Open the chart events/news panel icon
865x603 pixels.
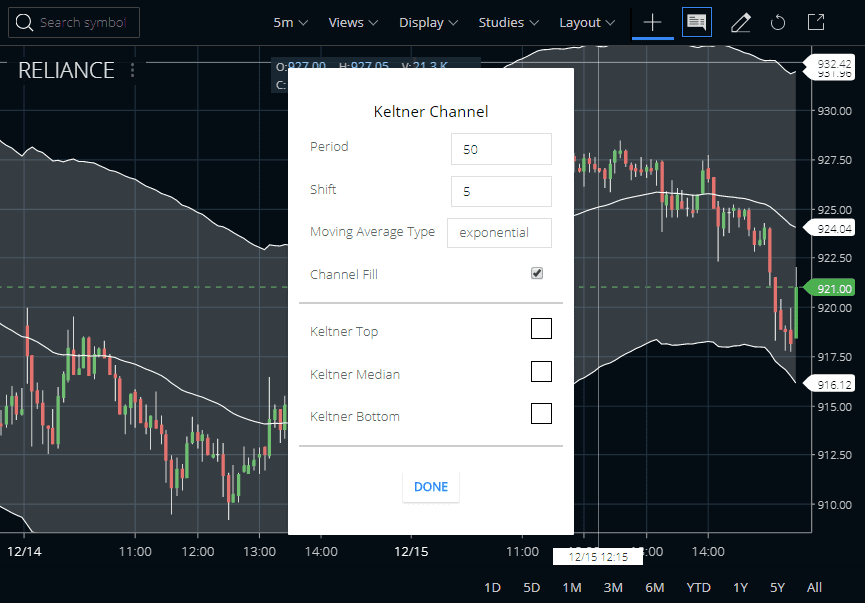(x=696, y=22)
